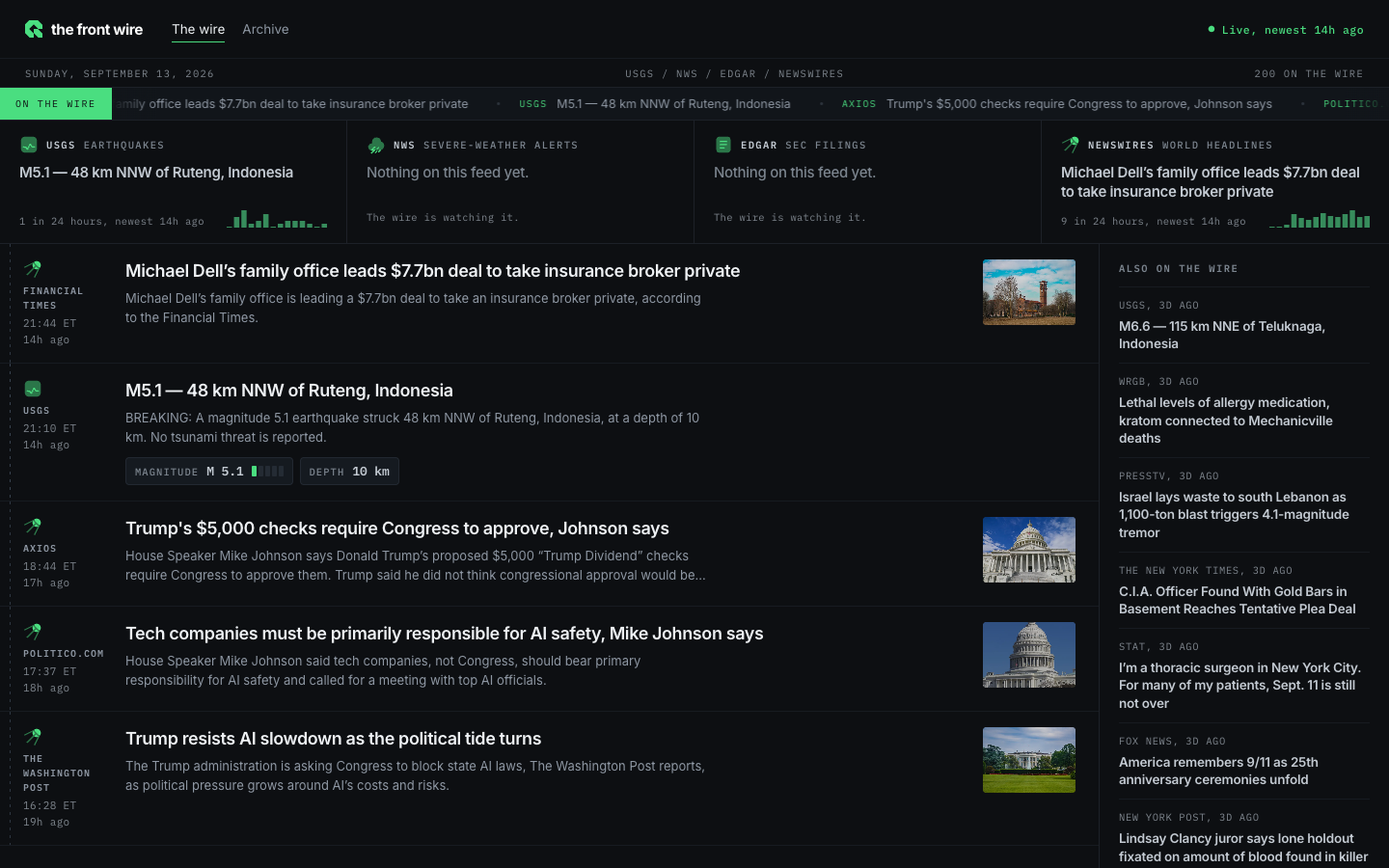The height and width of the screenshot is (868, 1389).
Task: Open Tech companies AI safety headline
Action: click(445, 634)
